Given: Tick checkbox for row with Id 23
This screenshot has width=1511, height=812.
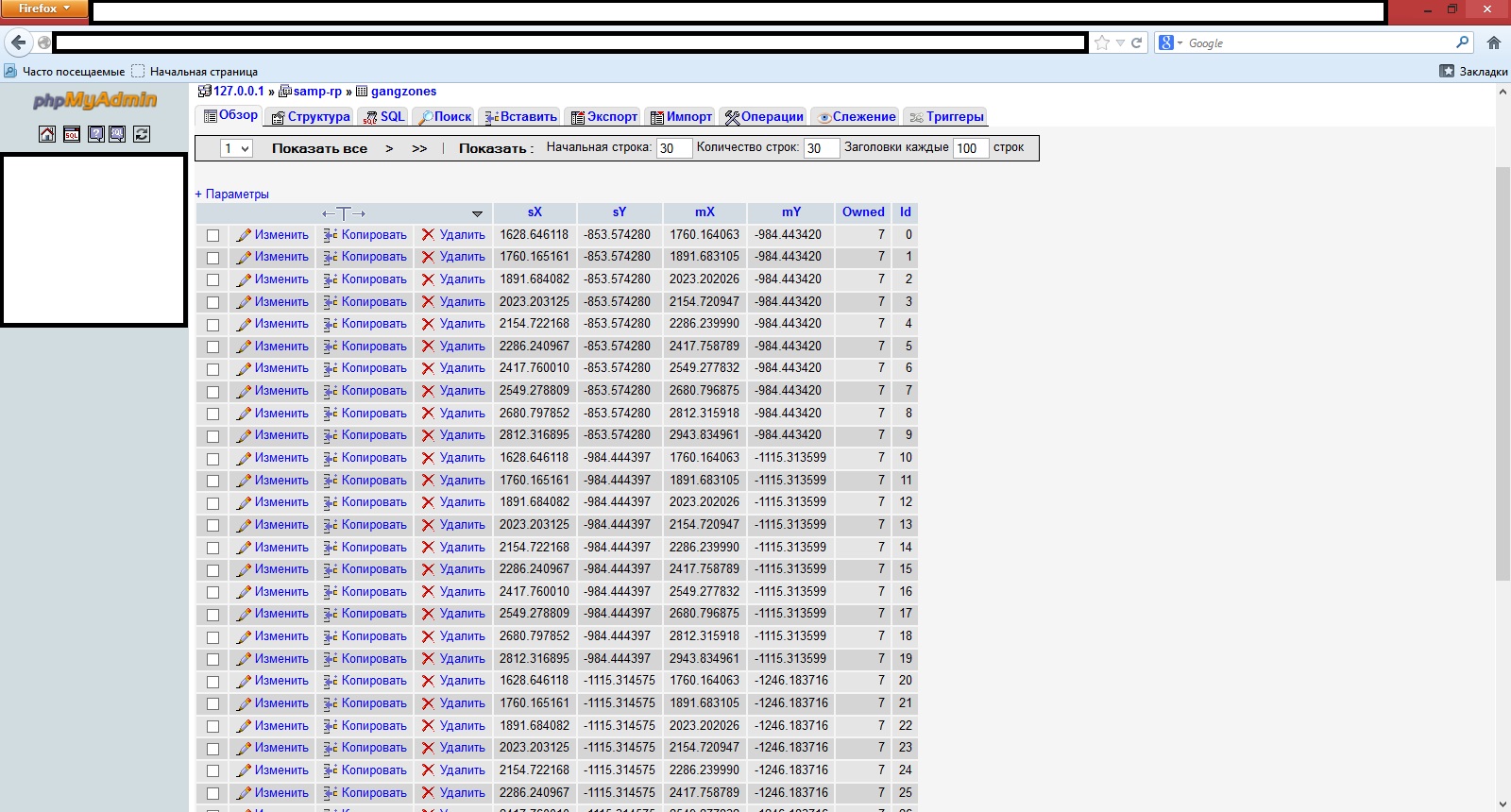Looking at the screenshot, I should tap(212, 749).
